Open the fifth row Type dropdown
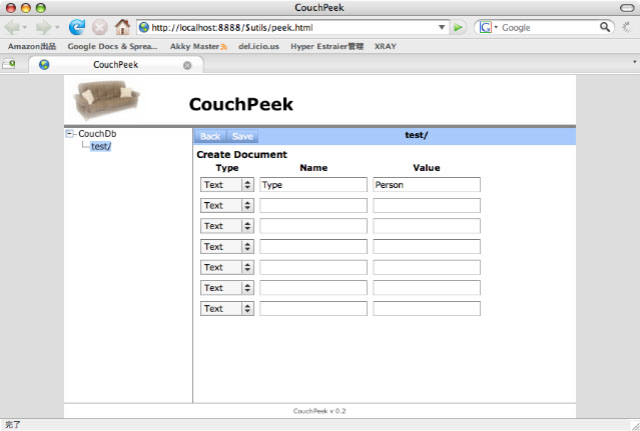The height and width of the screenshot is (431, 640). 227,267
